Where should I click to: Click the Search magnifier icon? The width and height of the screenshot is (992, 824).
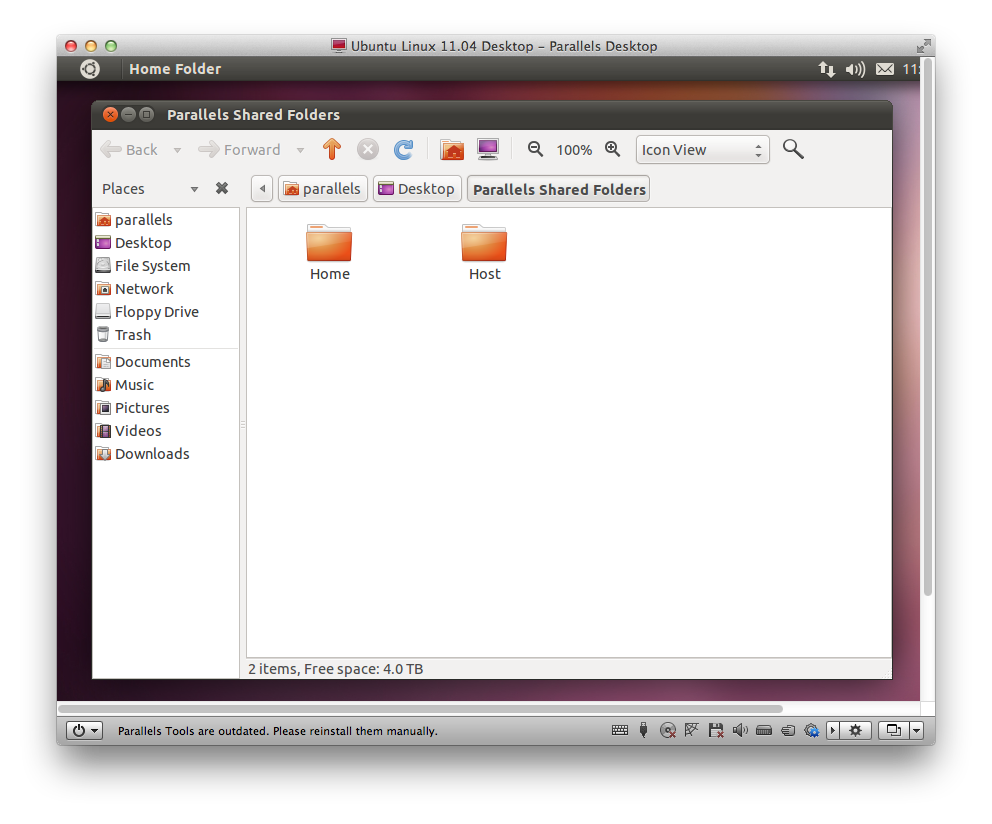(x=793, y=149)
